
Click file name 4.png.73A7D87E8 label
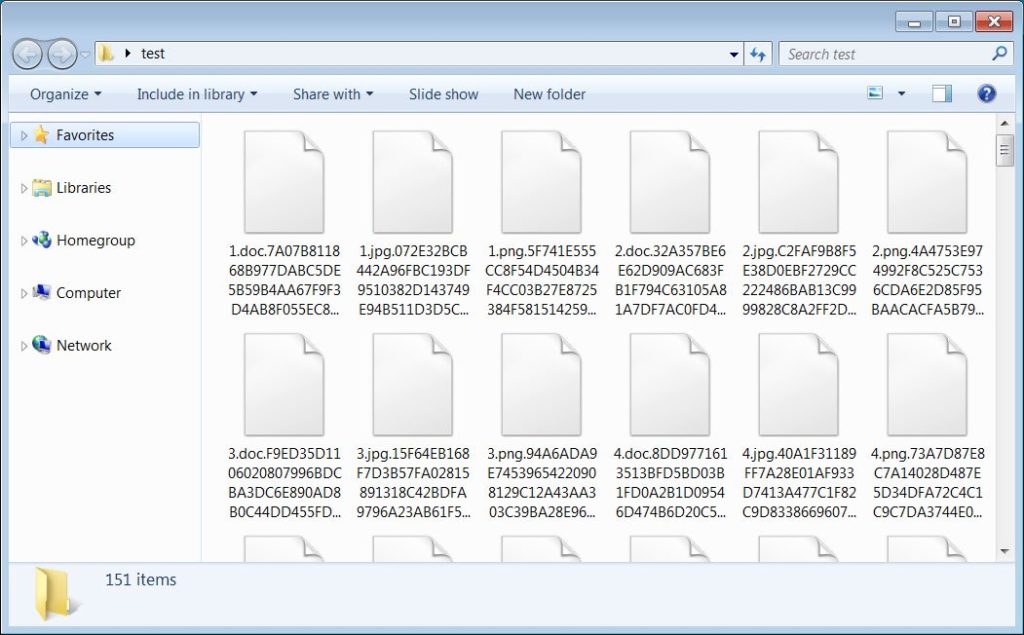point(927,483)
